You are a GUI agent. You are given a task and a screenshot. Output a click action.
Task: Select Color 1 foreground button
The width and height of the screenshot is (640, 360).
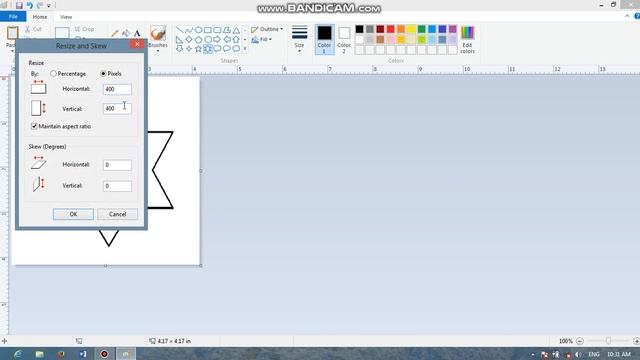(x=324, y=40)
